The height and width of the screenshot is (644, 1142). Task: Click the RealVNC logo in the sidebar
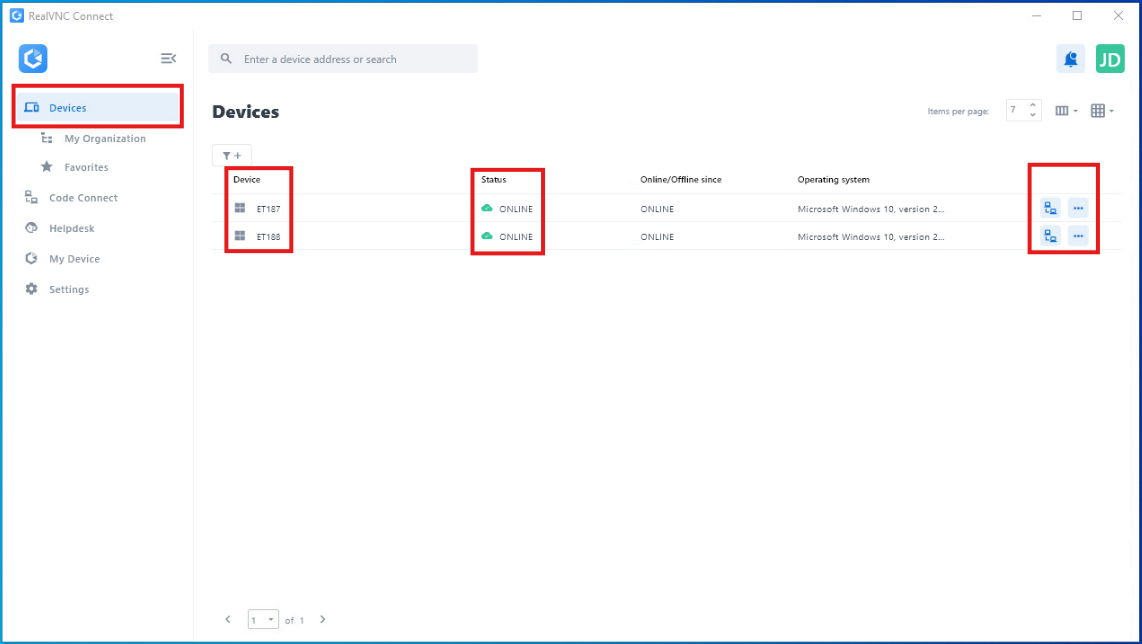coord(33,59)
